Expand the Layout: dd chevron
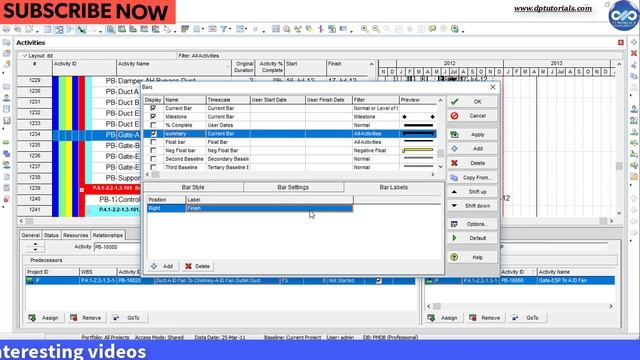 pos(24,56)
